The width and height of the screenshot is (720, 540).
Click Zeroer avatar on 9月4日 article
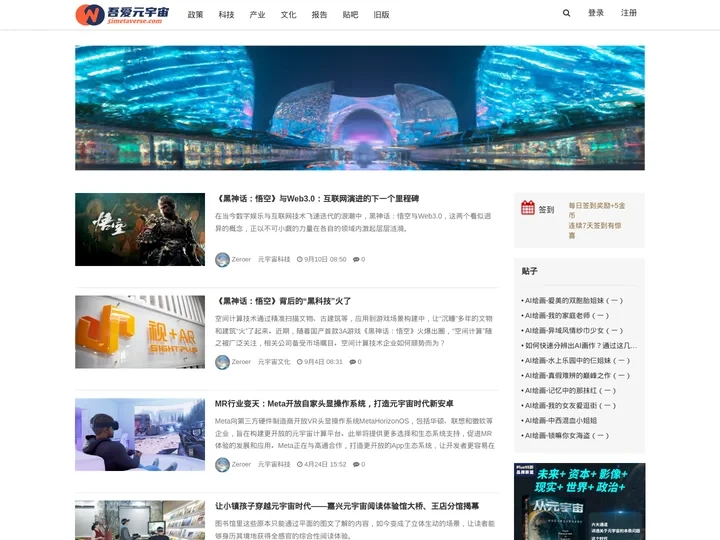coord(222,362)
